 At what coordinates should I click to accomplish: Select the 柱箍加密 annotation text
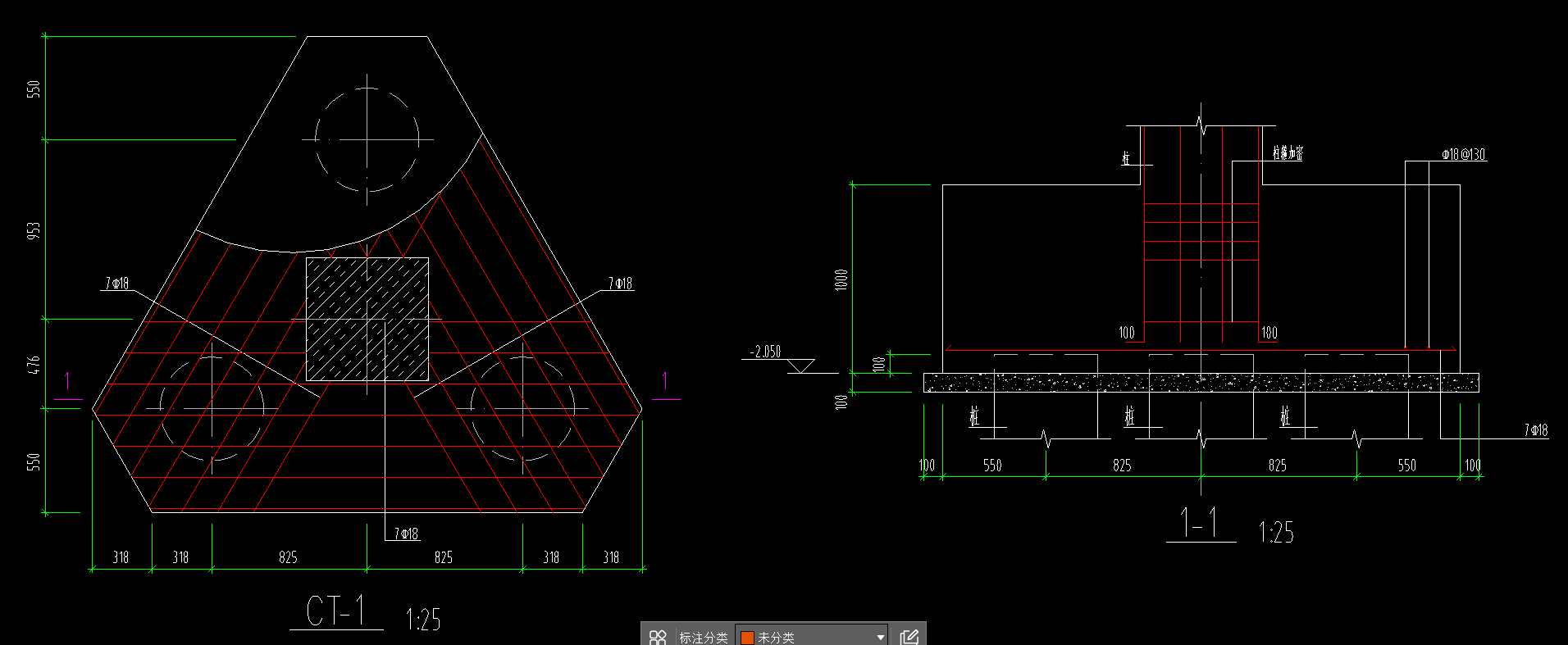tap(1288, 152)
